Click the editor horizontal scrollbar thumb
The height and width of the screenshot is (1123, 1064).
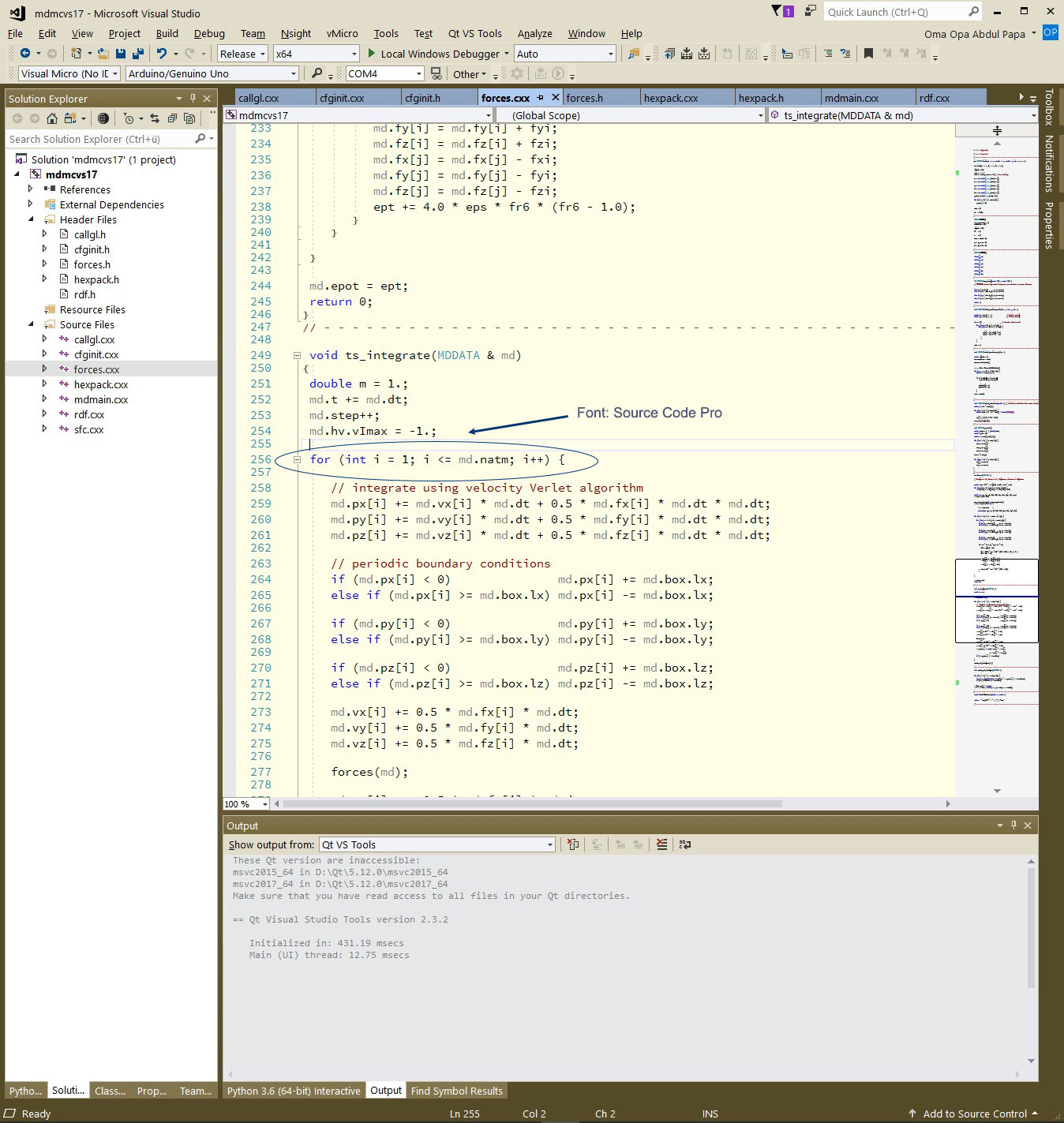(533, 804)
